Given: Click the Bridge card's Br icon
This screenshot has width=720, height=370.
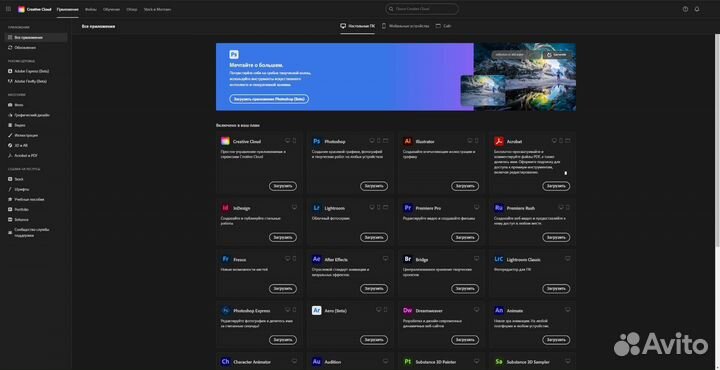Looking at the screenshot, I should [x=407, y=259].
